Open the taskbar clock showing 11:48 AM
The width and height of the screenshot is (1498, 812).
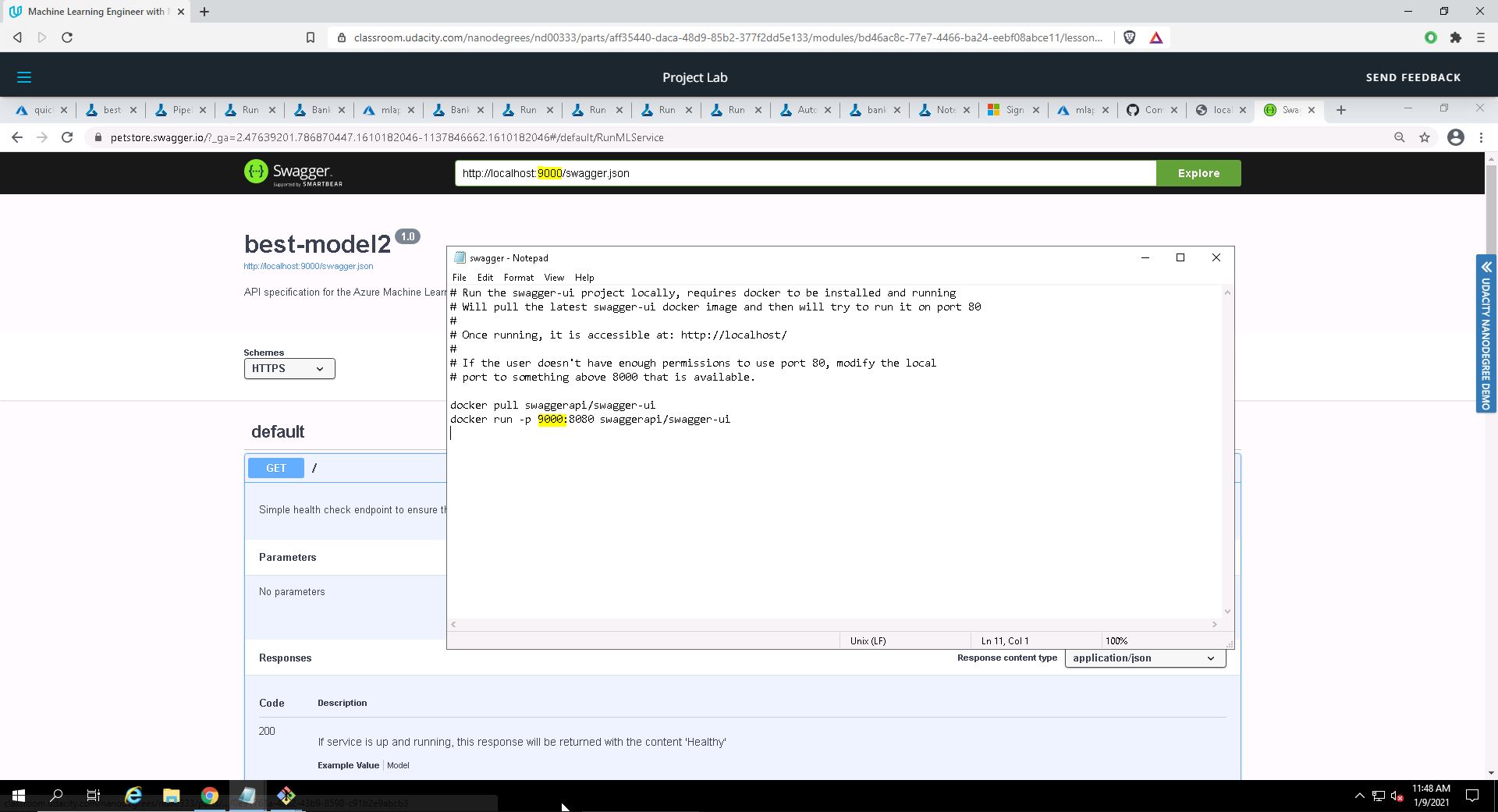pos(1431,796)
